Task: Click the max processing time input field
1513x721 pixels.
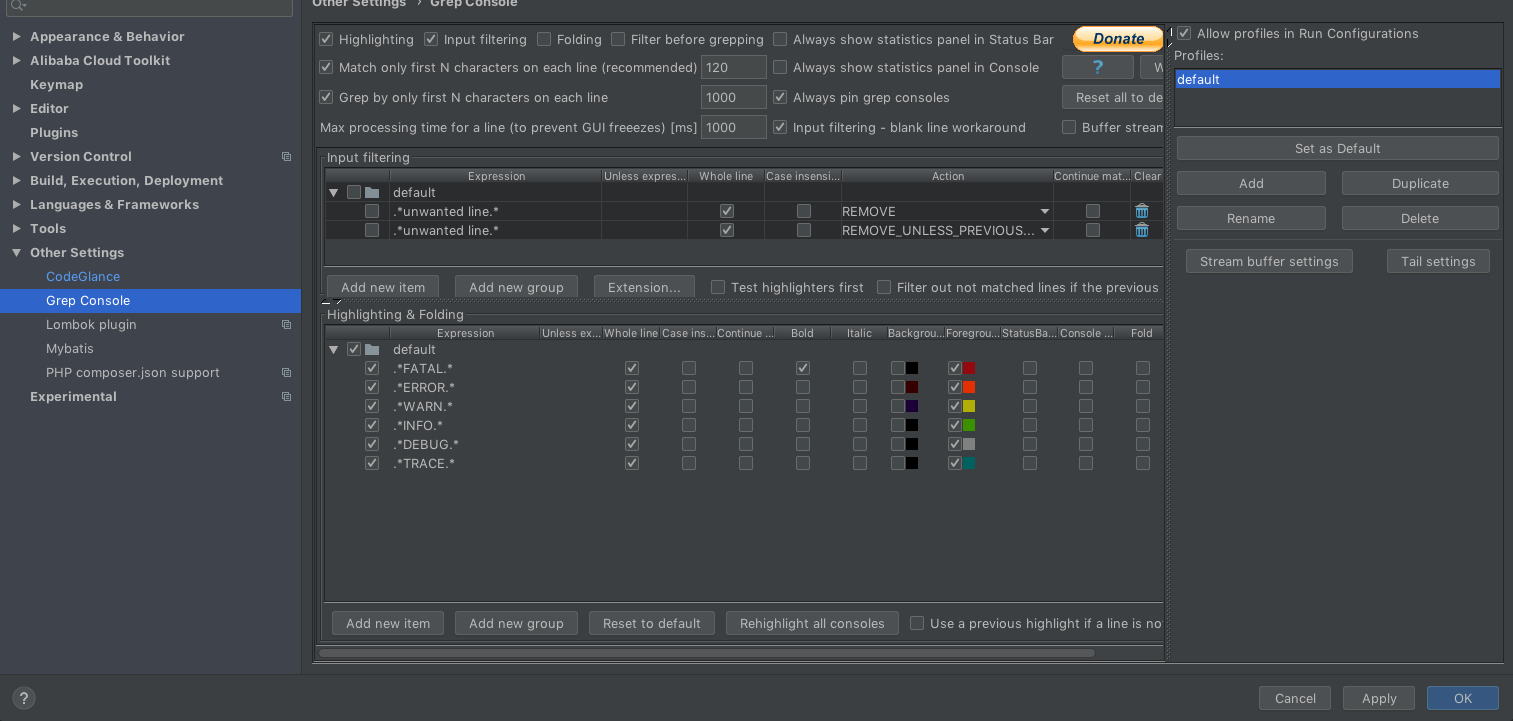Action: (733, 128)
